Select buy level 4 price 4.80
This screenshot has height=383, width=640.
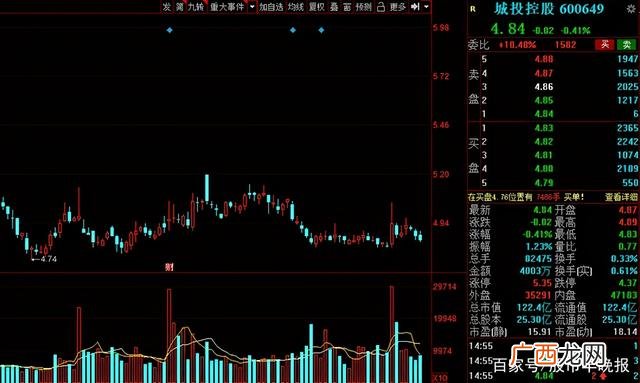coord(544,168)
